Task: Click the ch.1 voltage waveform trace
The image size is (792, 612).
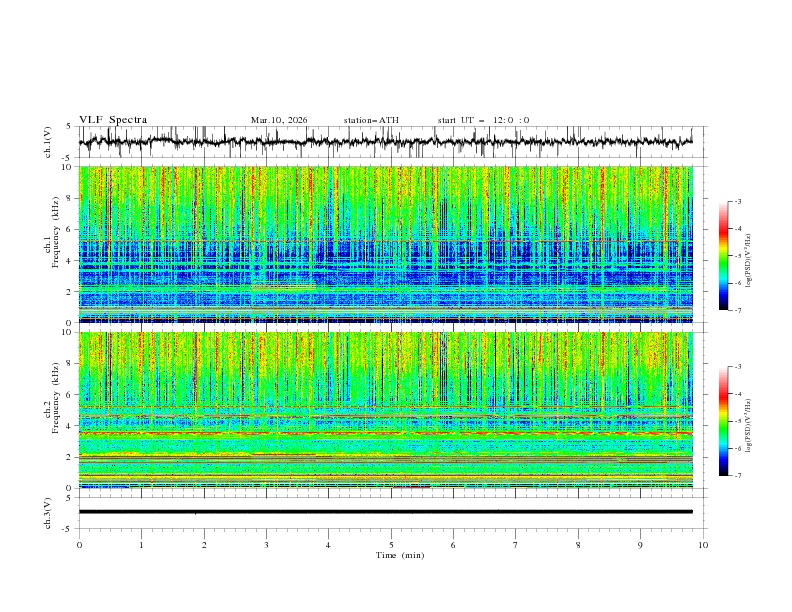Action: point(385,142)
